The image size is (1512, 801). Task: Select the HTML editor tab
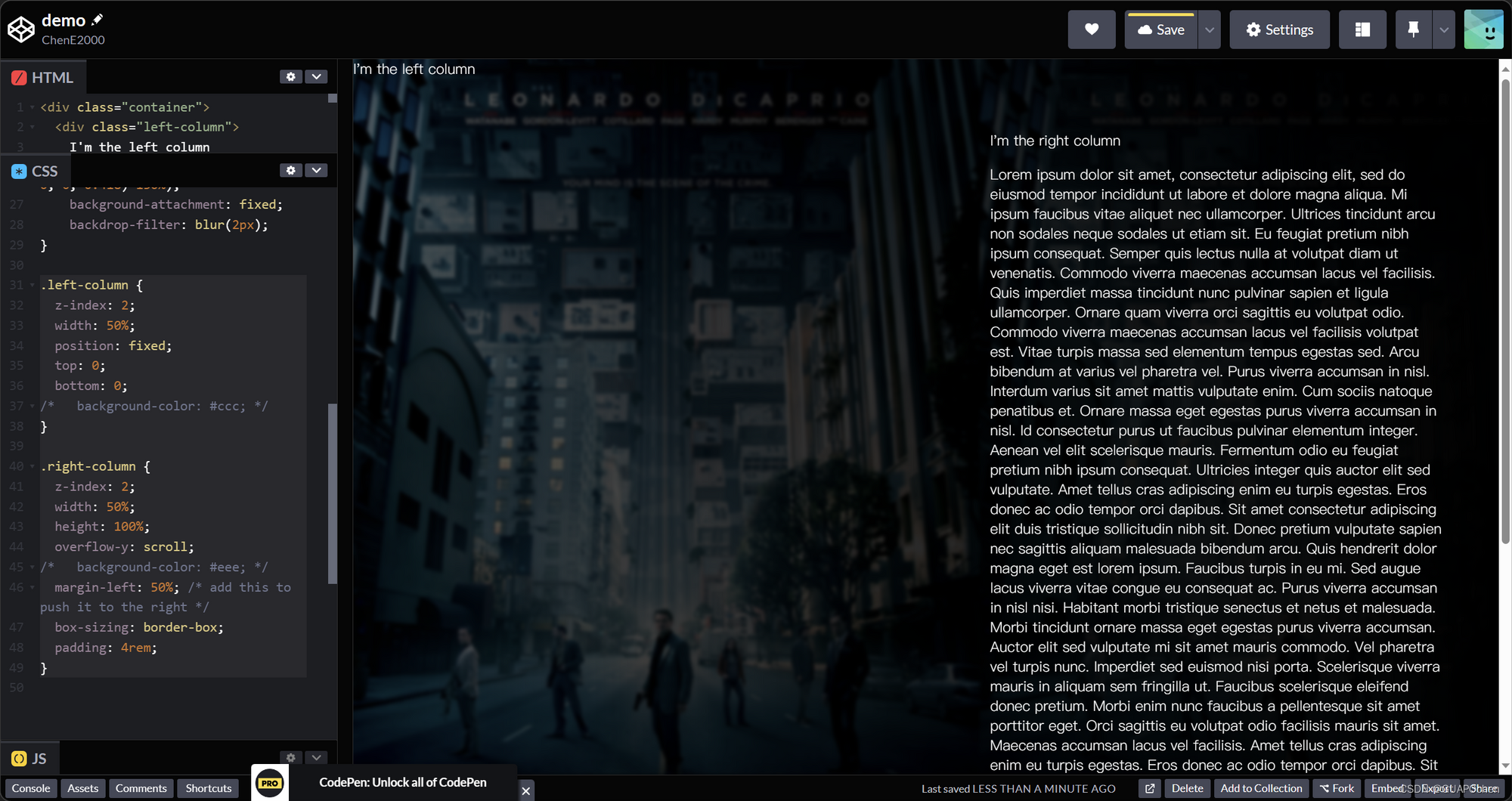click(43, 77)
